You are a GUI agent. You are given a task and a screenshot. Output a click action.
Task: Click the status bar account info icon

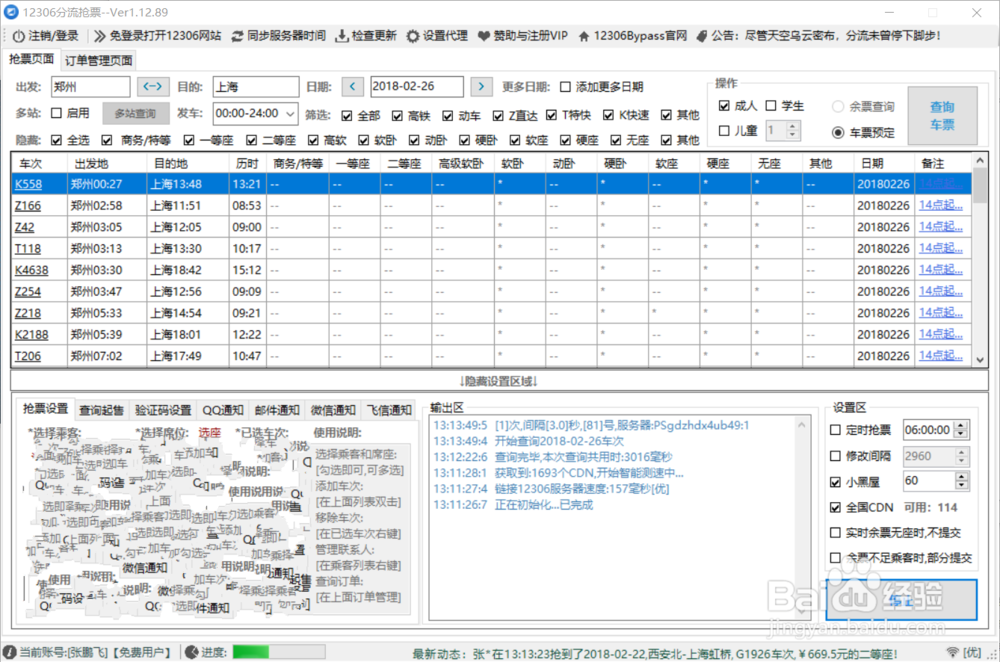pos(10,652)
